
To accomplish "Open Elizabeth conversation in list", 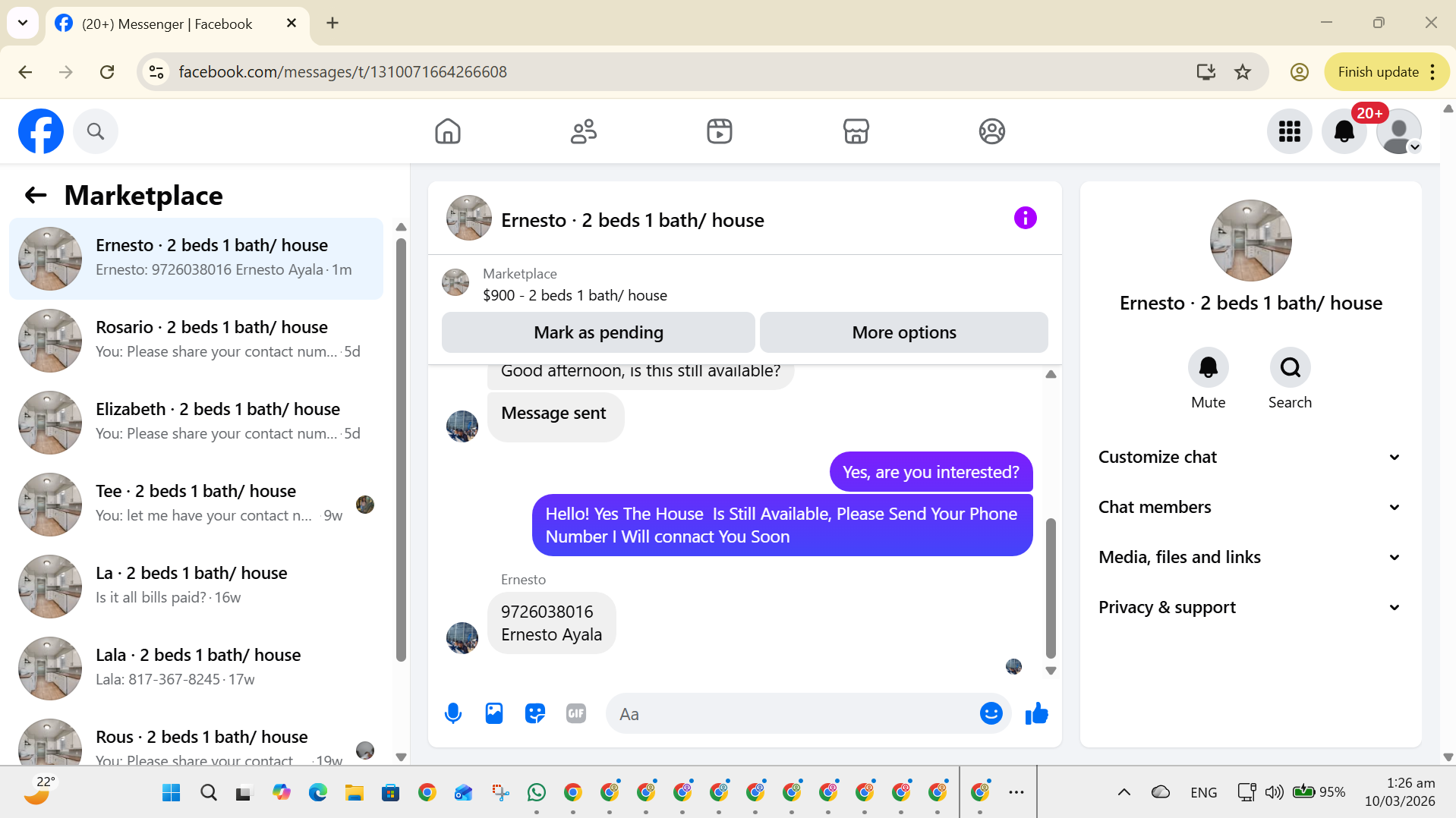I will pyautogui.click(x=196, y=423).
